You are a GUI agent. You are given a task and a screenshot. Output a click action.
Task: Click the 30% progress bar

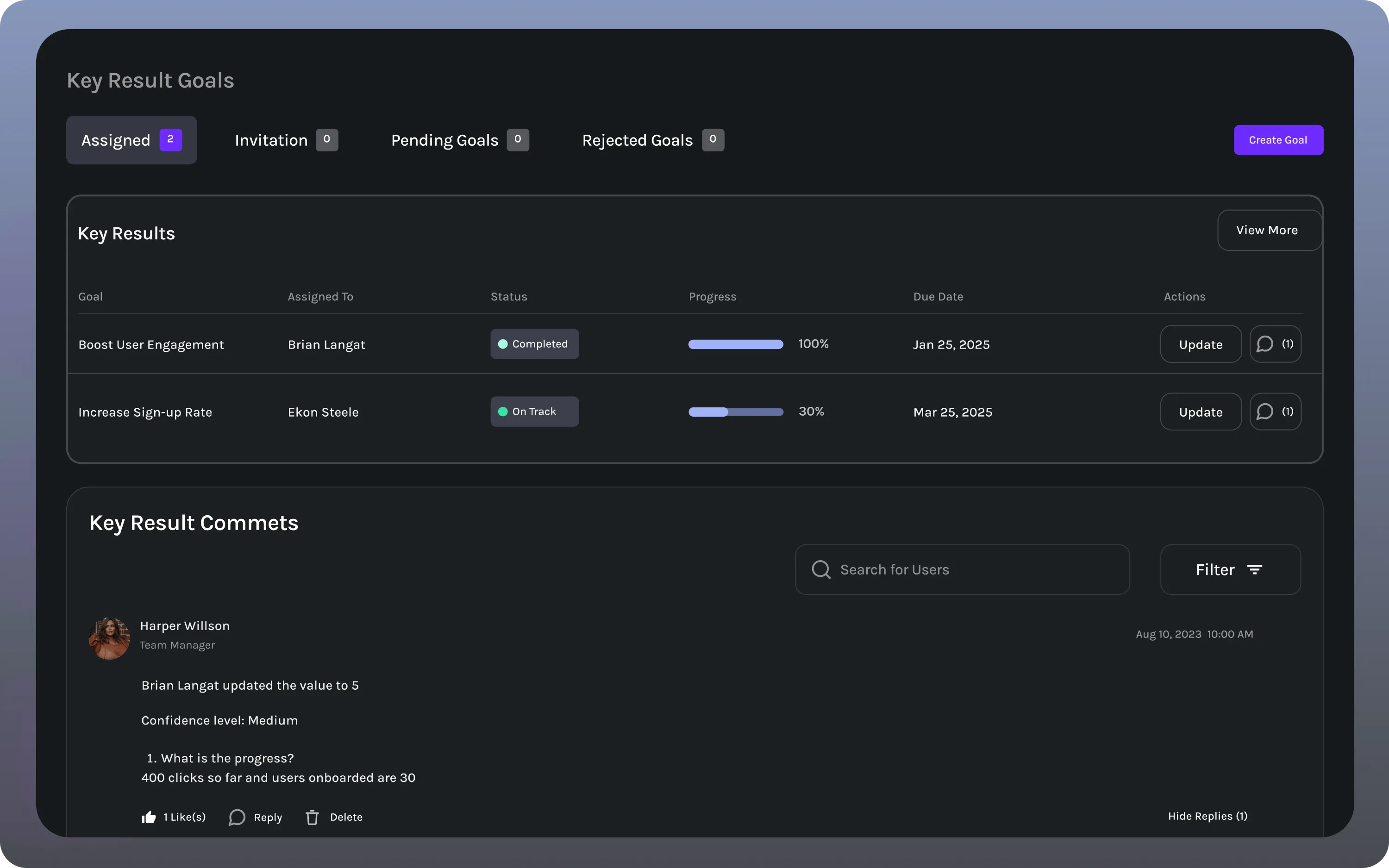(735, 412)
